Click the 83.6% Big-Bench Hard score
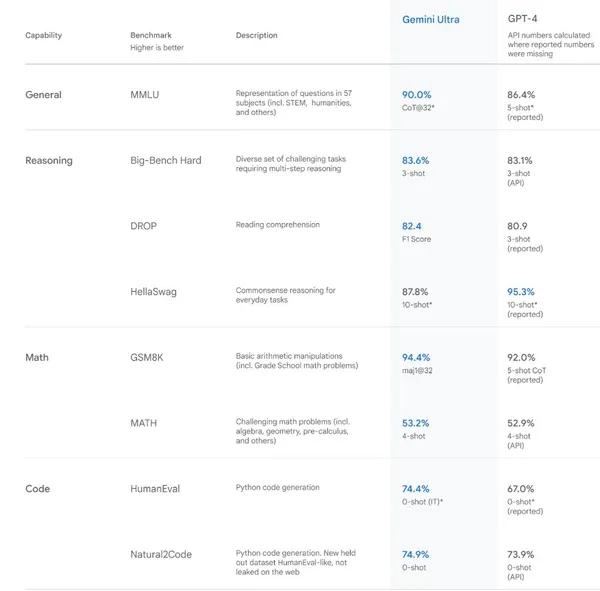The width and height of the screenshot is (600, 591). click(x=416, y=160)
